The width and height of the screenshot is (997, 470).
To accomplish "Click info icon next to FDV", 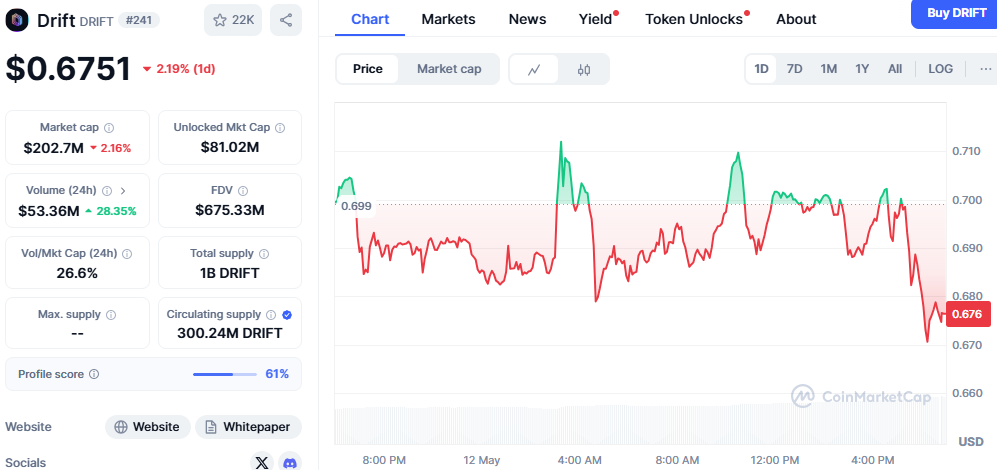I will (x=243, y=191).
